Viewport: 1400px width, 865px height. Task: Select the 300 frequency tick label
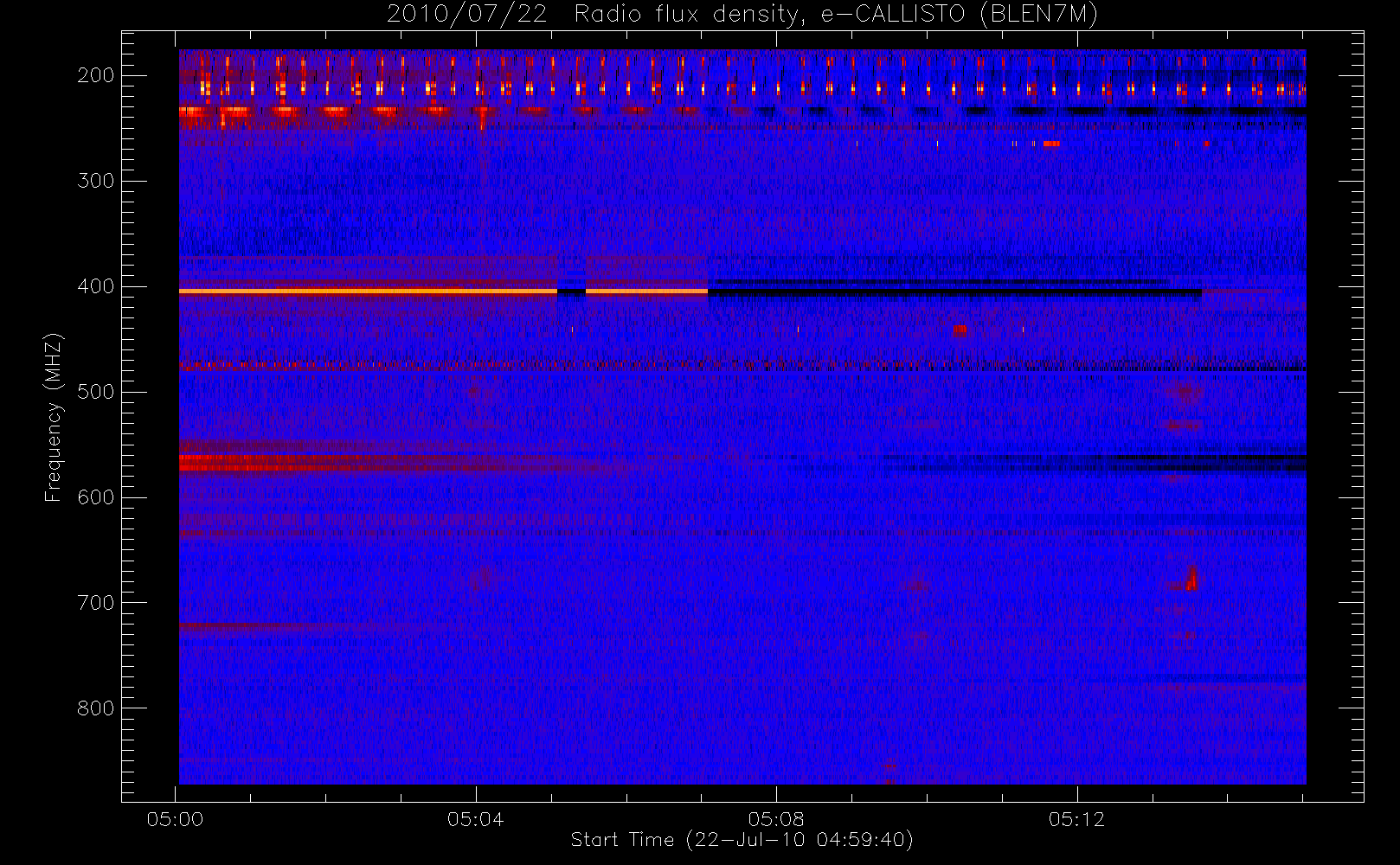[95, 181]
